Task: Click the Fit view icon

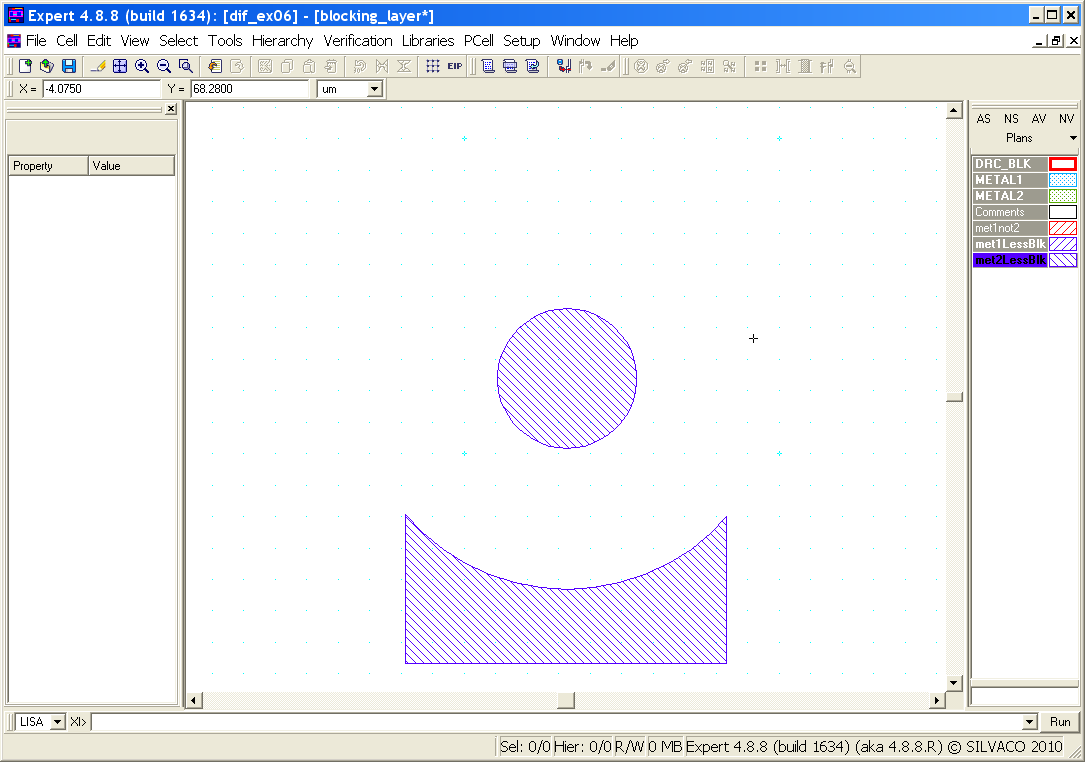Action: tap(120, 66)
